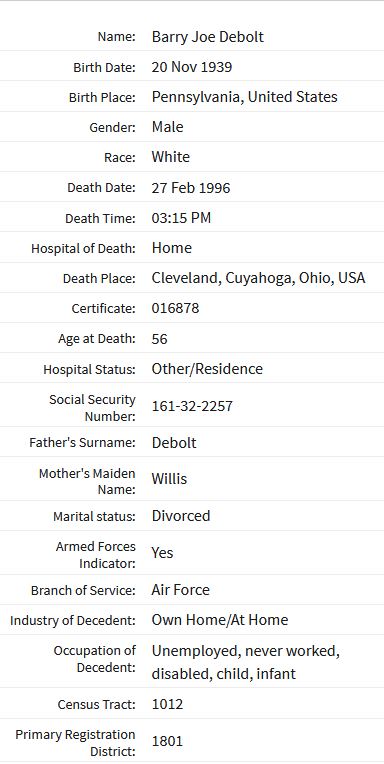Click Cleveland, Cuyahoga, Ohio, USA
This screenshot has height=764, width=384.
(258, 278)
